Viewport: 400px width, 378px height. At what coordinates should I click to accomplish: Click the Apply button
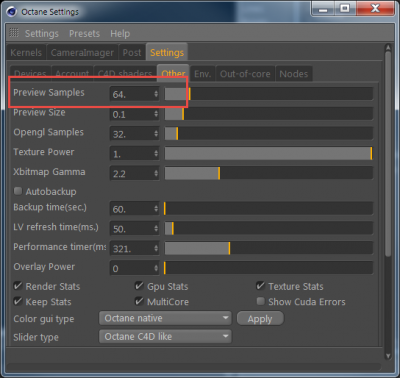[x=260, y=319]
